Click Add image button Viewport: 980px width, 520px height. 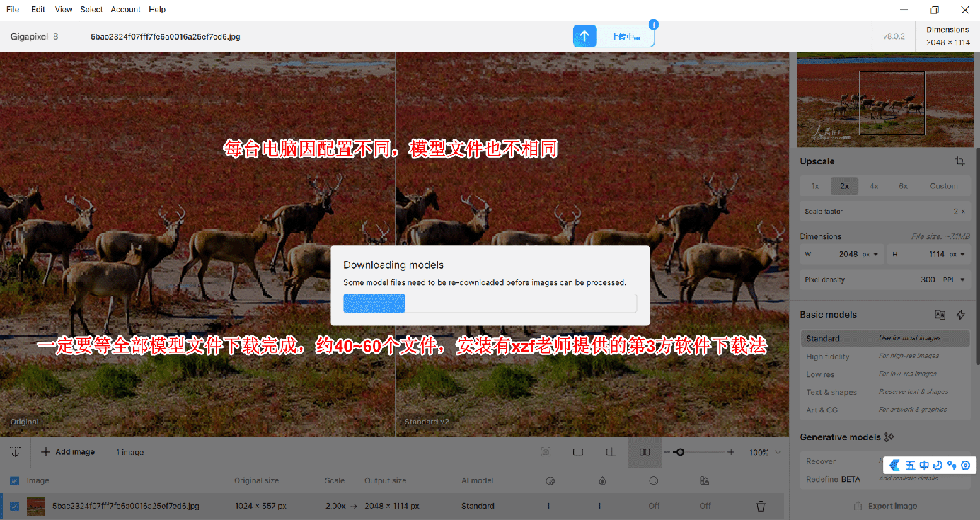click(x=68, y=452)
